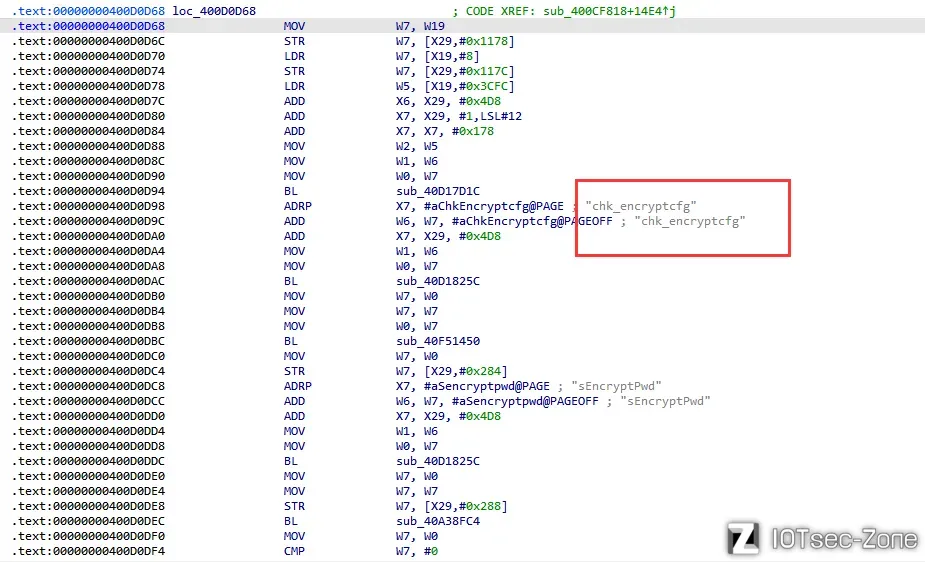Screen dimensions: 925x562
Task: Click the IOTsec-Zone watermark text
Action: [x=843, y=539]
